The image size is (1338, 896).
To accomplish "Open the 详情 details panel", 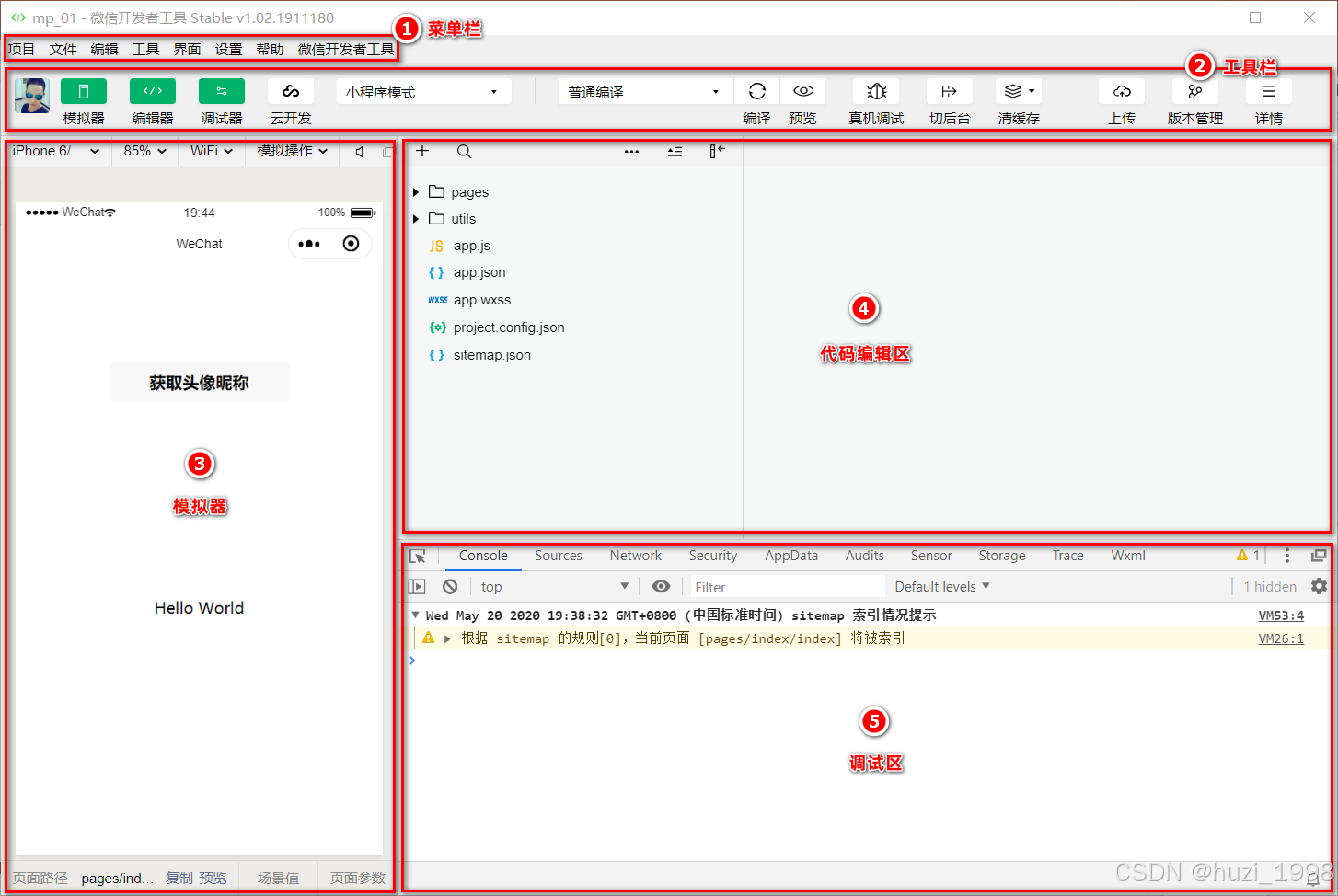I will click(1269, 91).
